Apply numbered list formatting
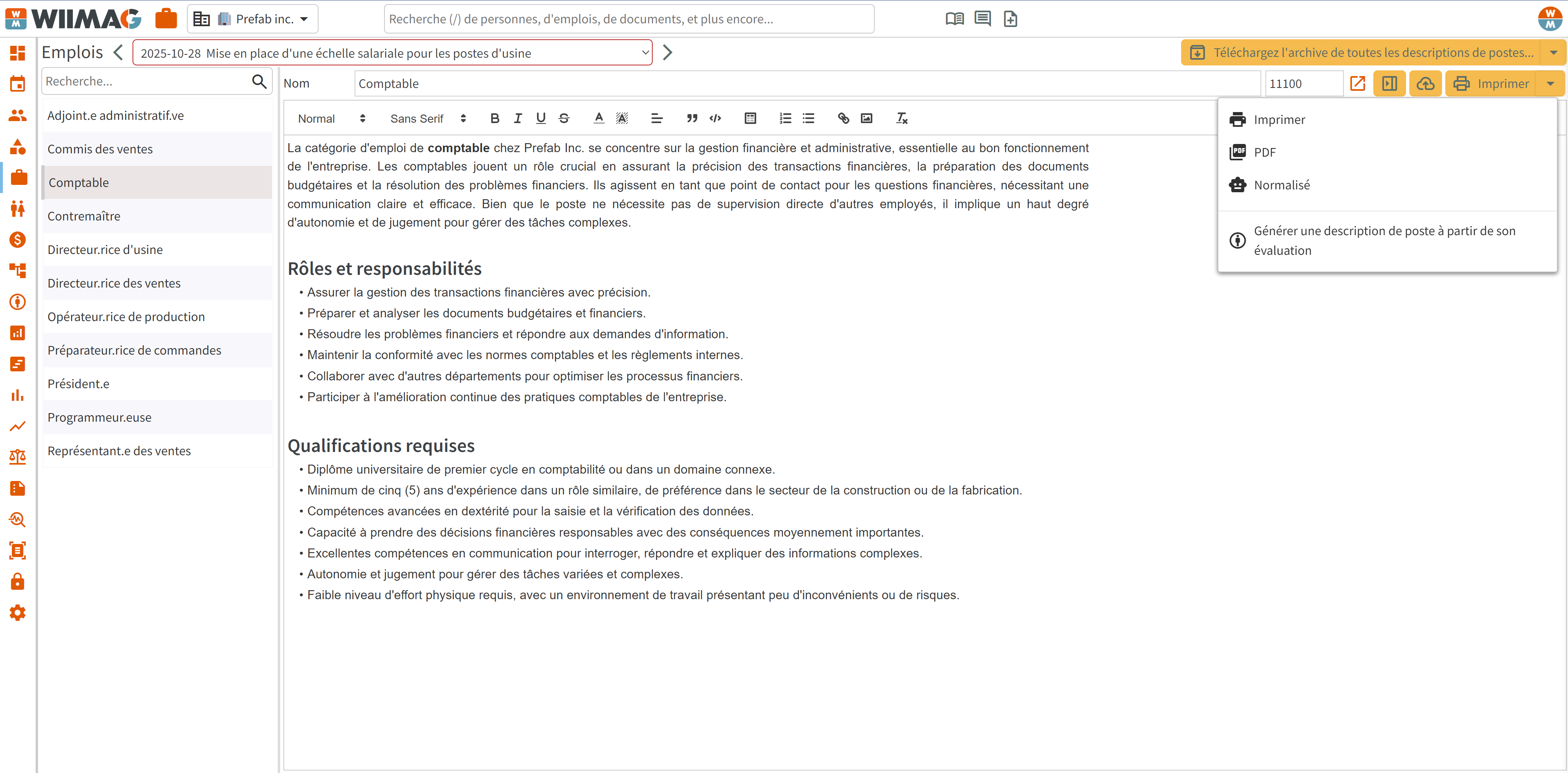 click(785, 118)
